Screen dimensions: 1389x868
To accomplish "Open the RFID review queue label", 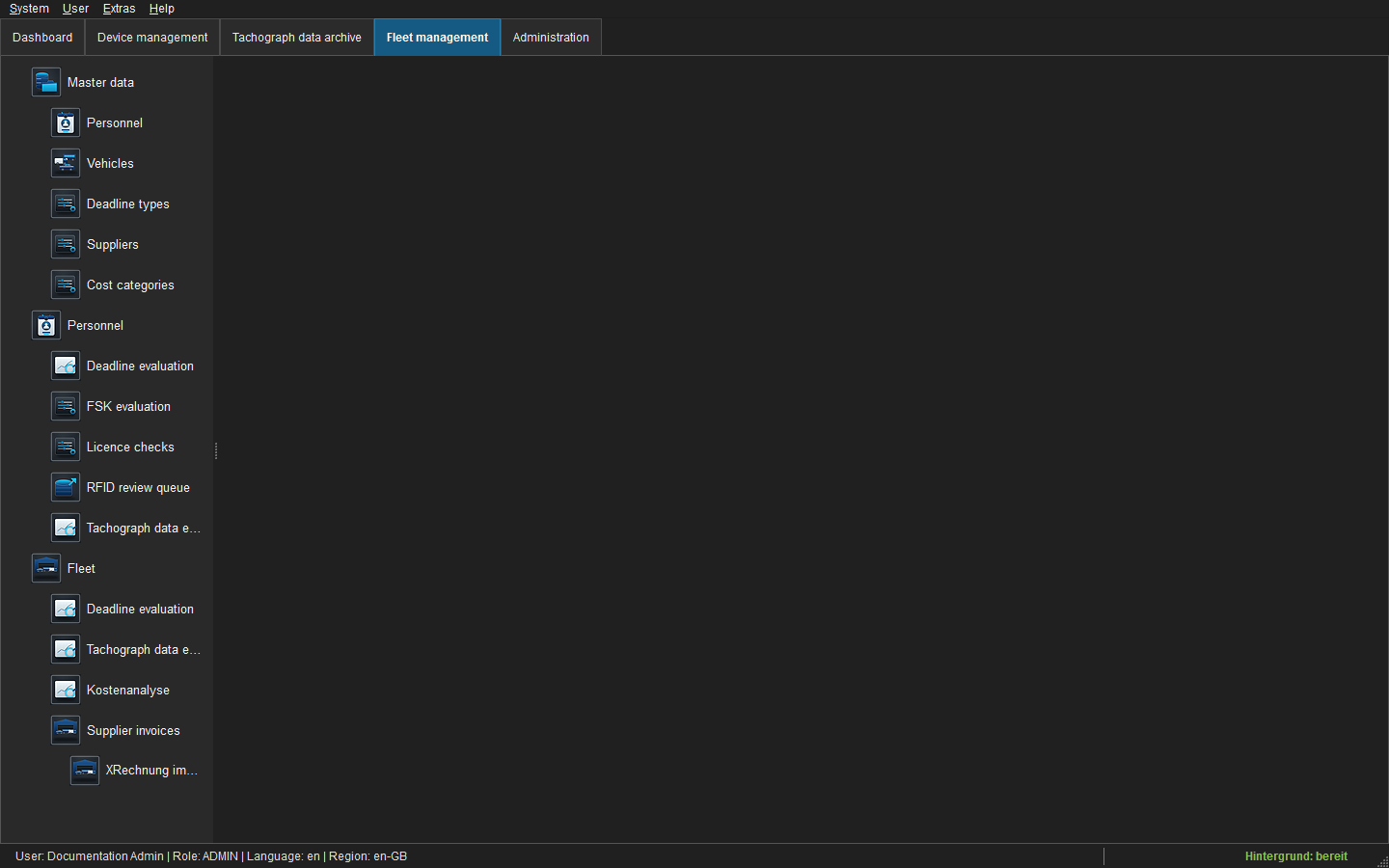I will 138,488.
